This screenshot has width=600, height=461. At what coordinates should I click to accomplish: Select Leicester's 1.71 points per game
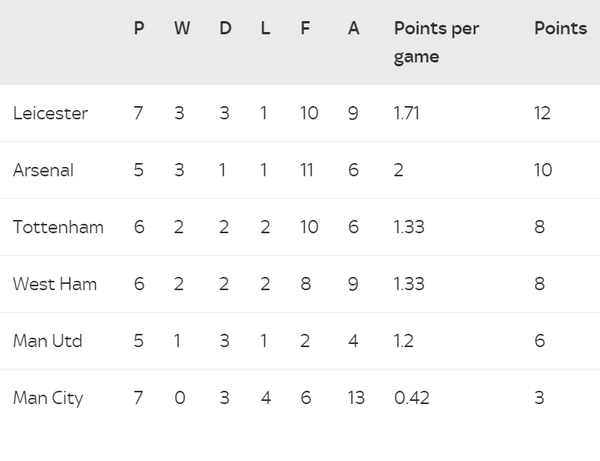tap(406, 113)
